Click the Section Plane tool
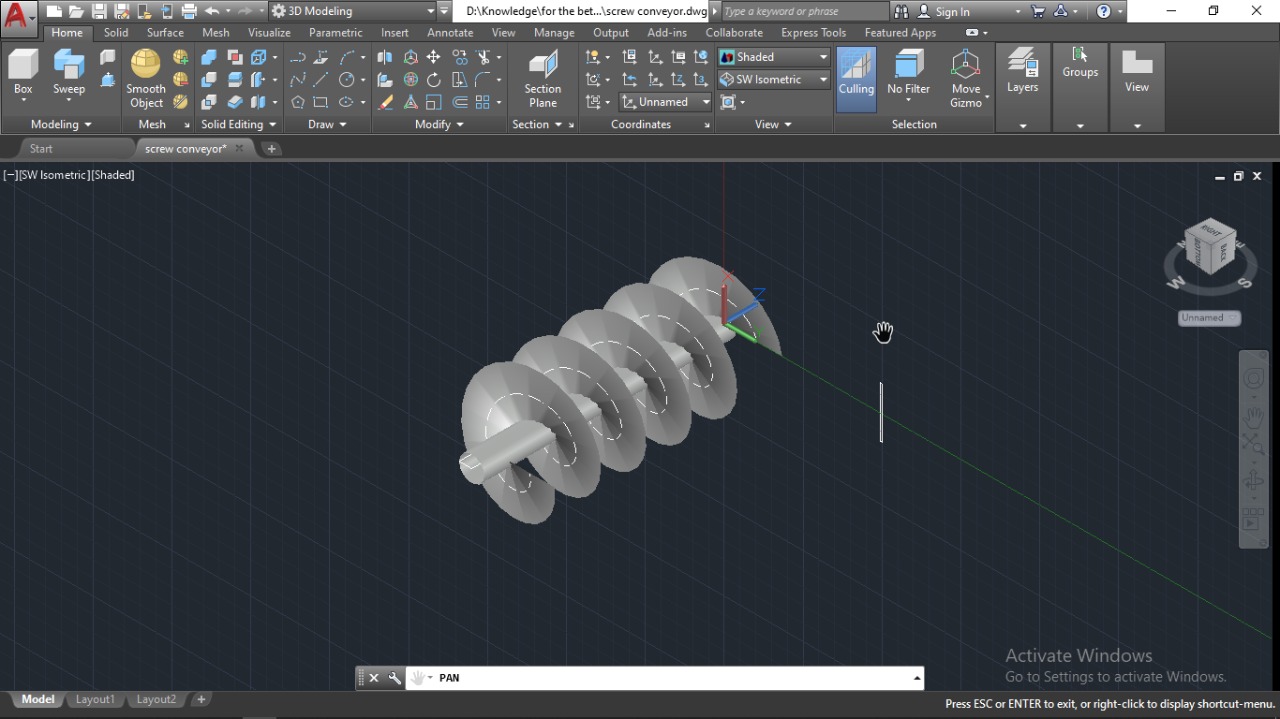 pyautogui.click(x=543, y=79)
